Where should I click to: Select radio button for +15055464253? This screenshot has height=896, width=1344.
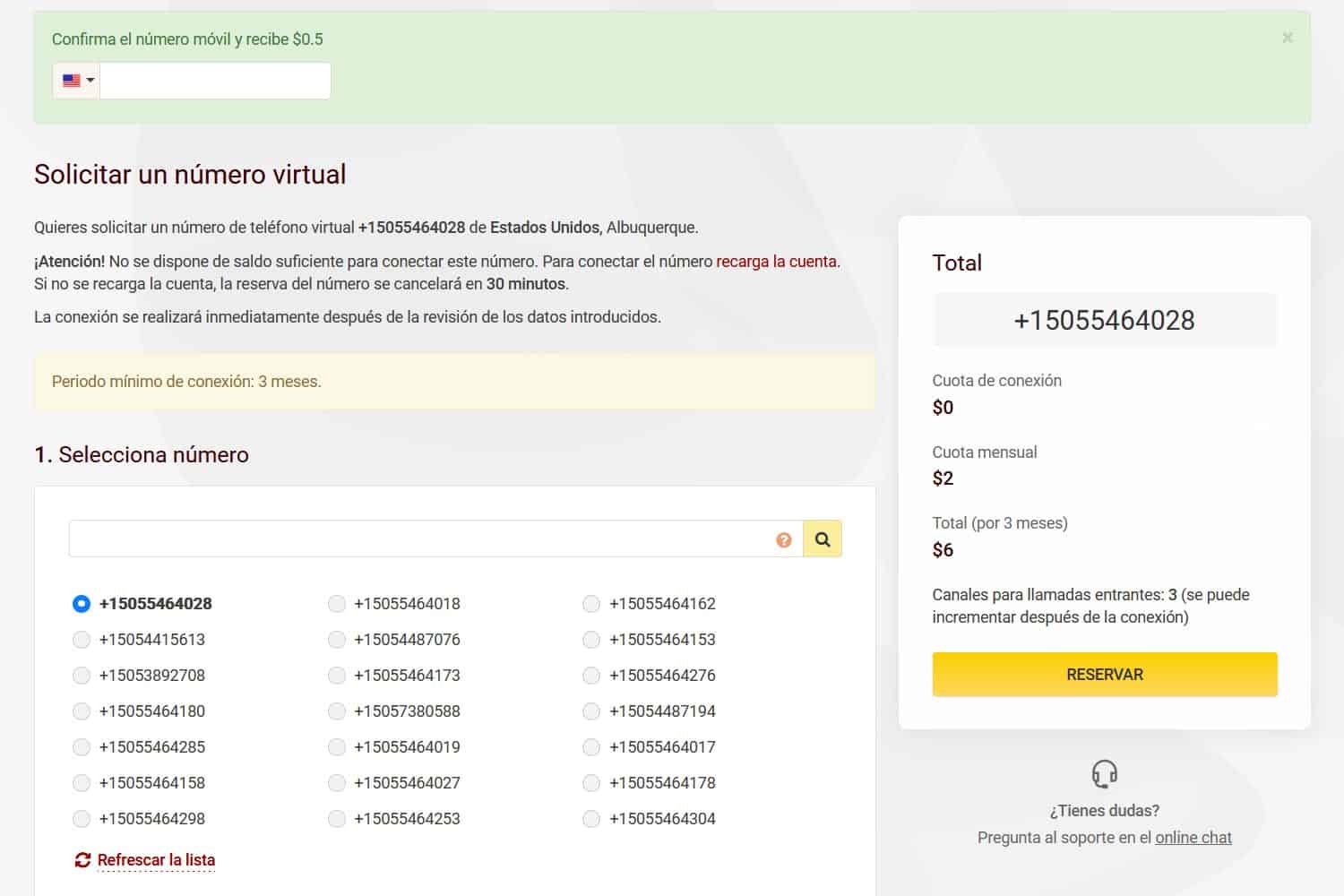pos(337,819)
